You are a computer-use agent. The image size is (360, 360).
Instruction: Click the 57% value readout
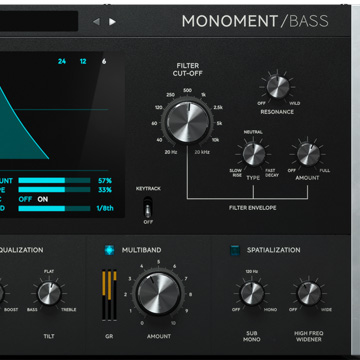105,181
